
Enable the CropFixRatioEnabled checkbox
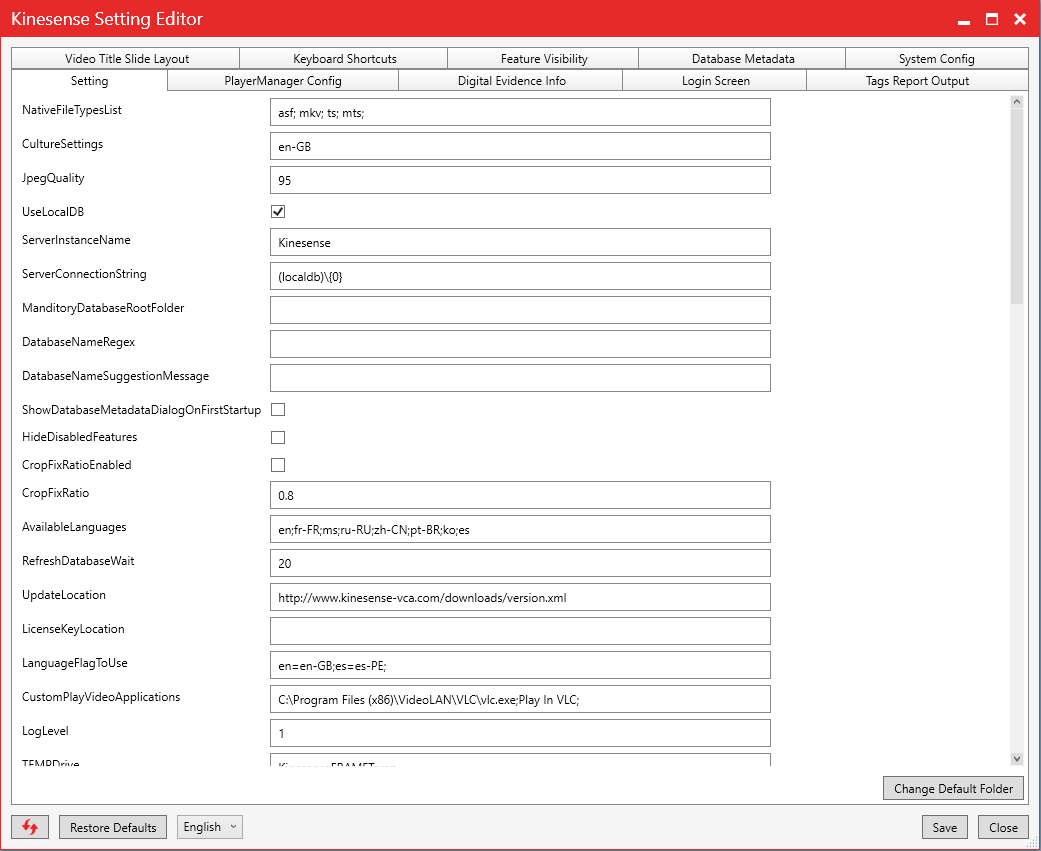[278, 465]
